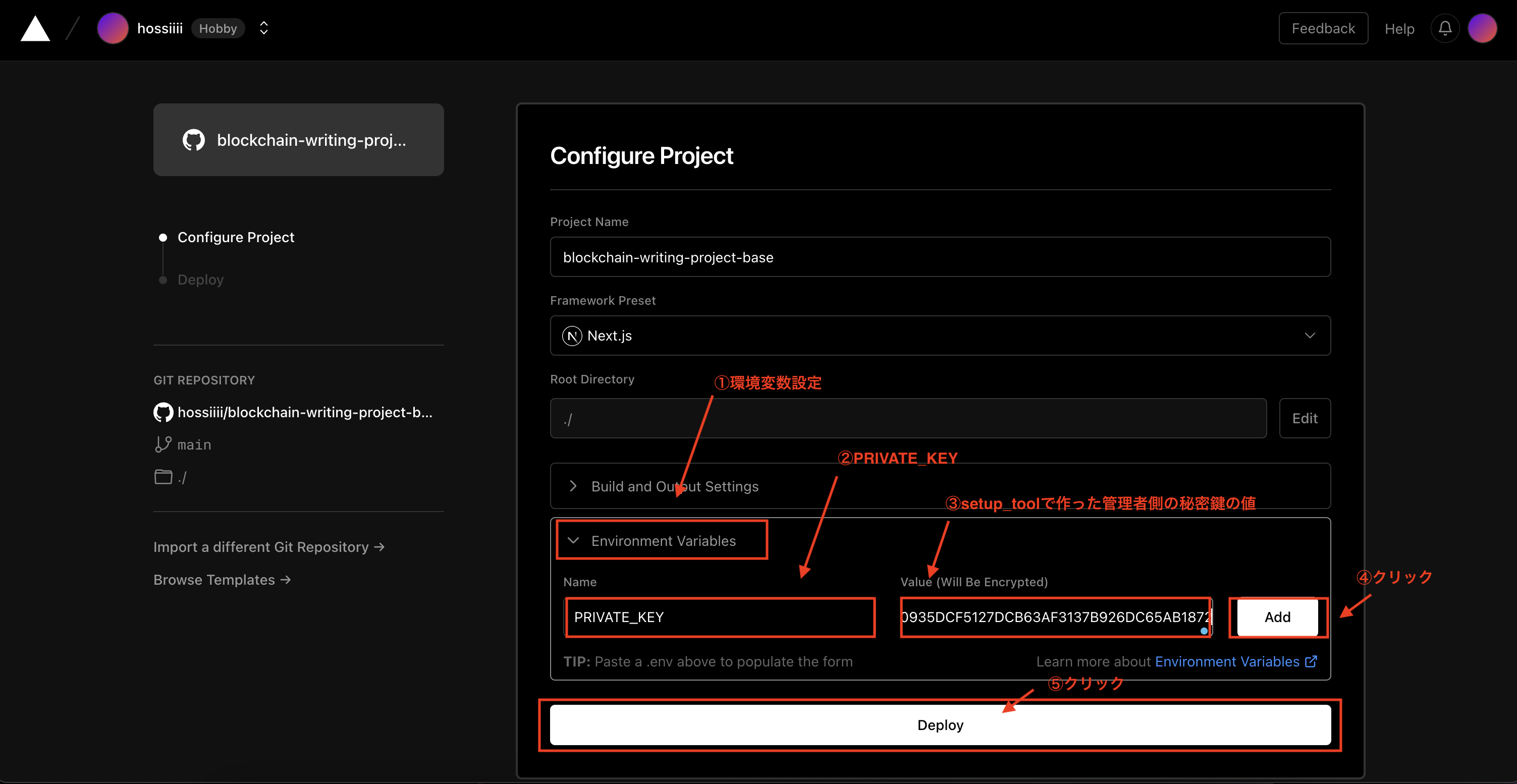Open the notifications bell
The height and width of the screenshot is (784, 1517).
[x=1444, y=28]
